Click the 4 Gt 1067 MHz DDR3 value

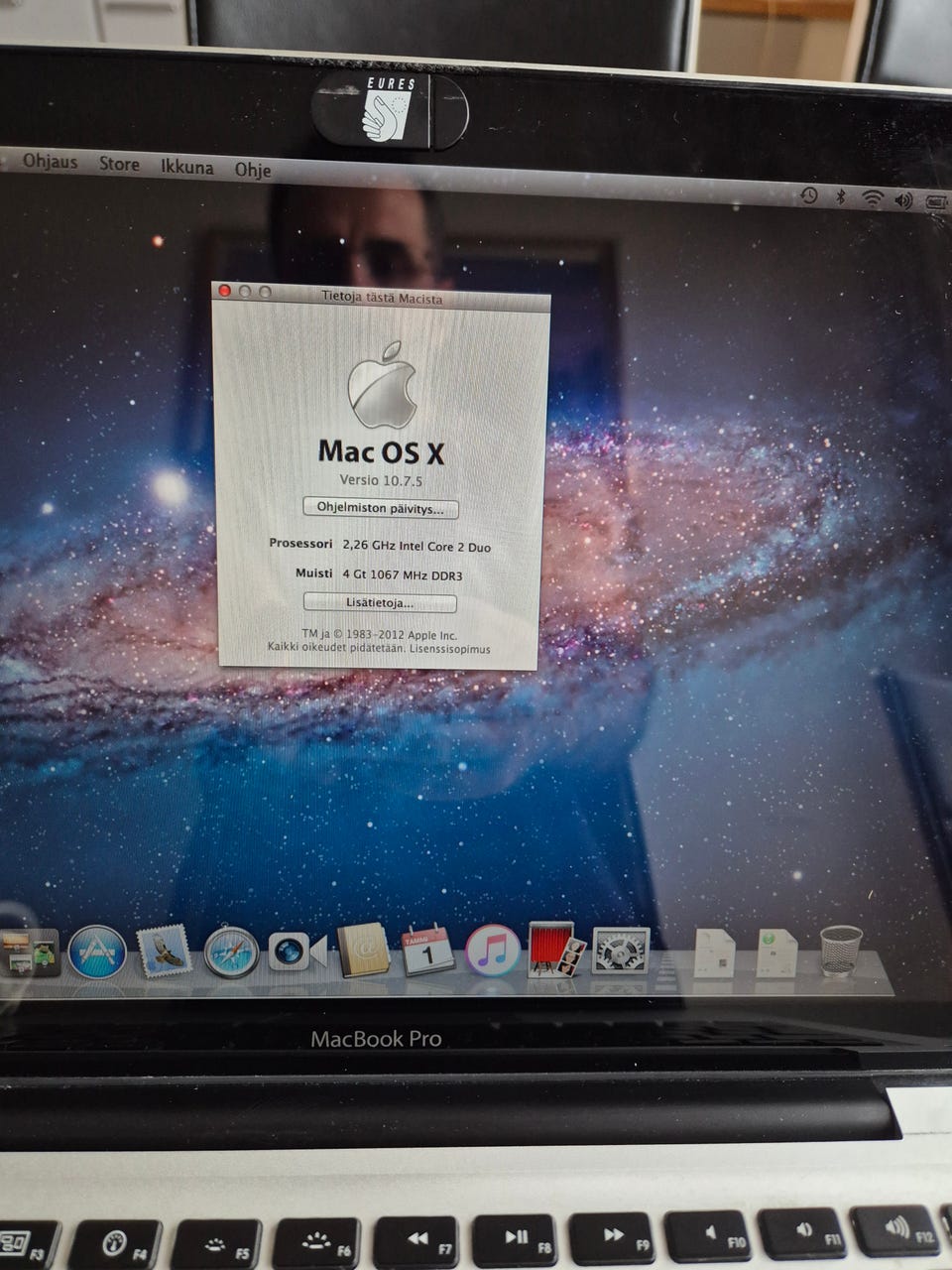coord(403,574)
